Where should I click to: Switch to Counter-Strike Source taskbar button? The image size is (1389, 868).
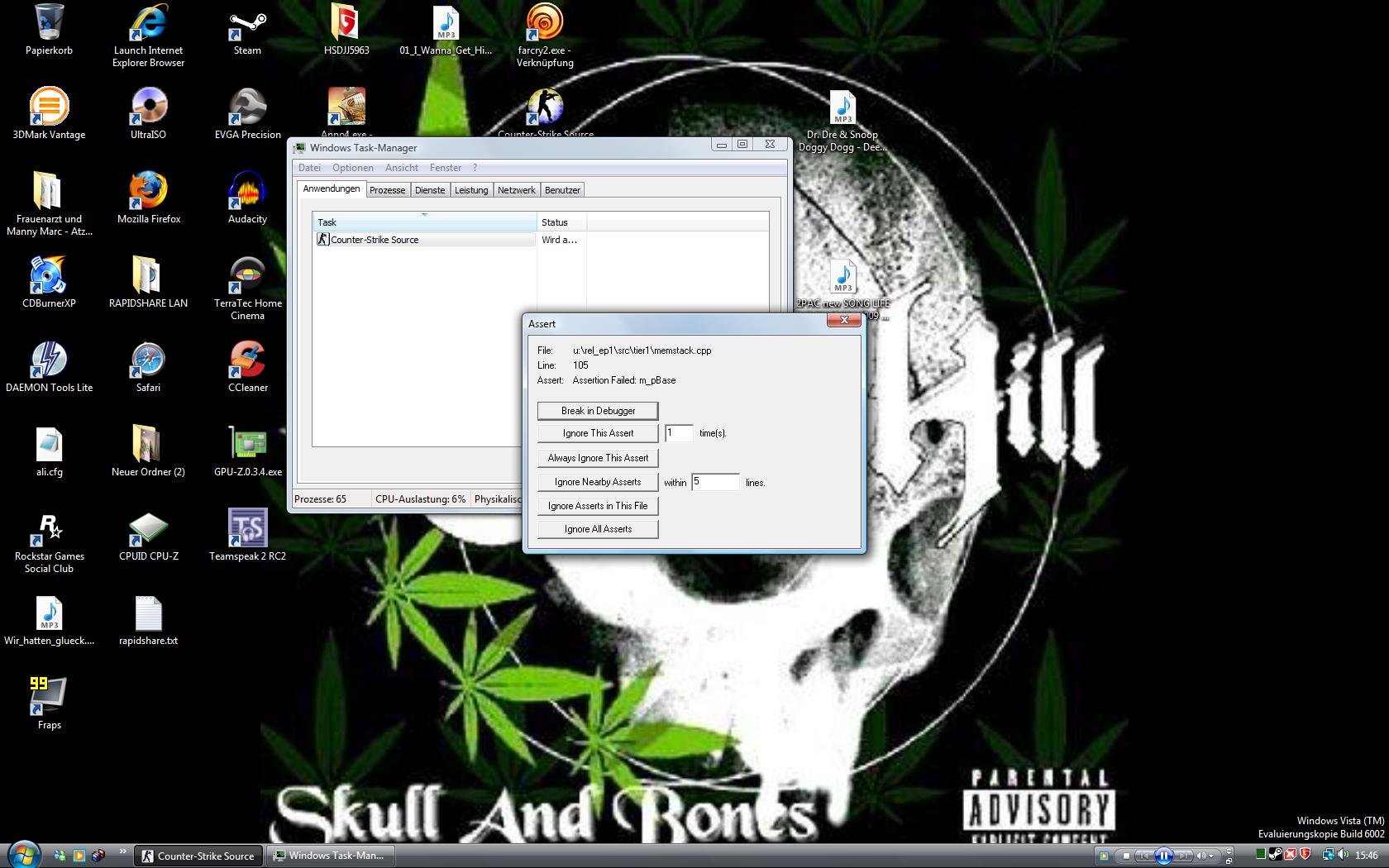point(198,856)
